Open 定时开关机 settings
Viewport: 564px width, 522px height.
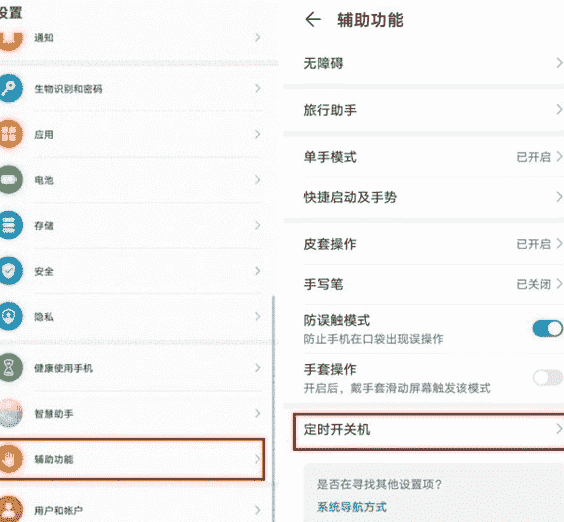click(429, 432)
